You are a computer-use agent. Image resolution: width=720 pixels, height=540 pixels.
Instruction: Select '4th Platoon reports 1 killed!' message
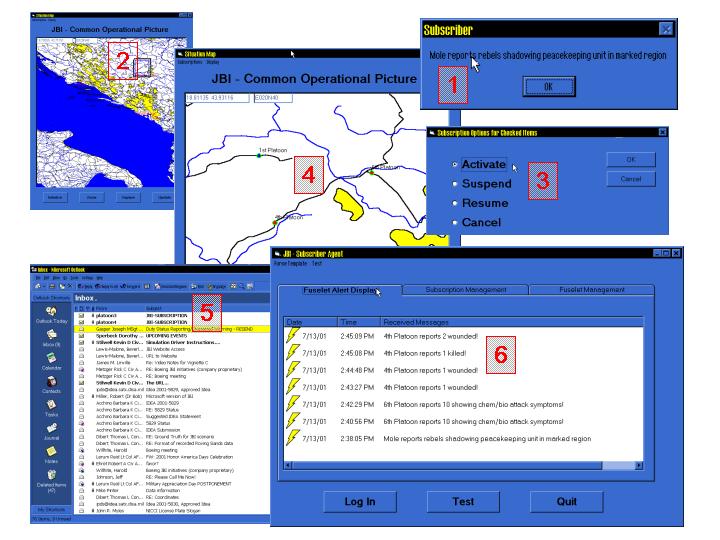point(463,353)
